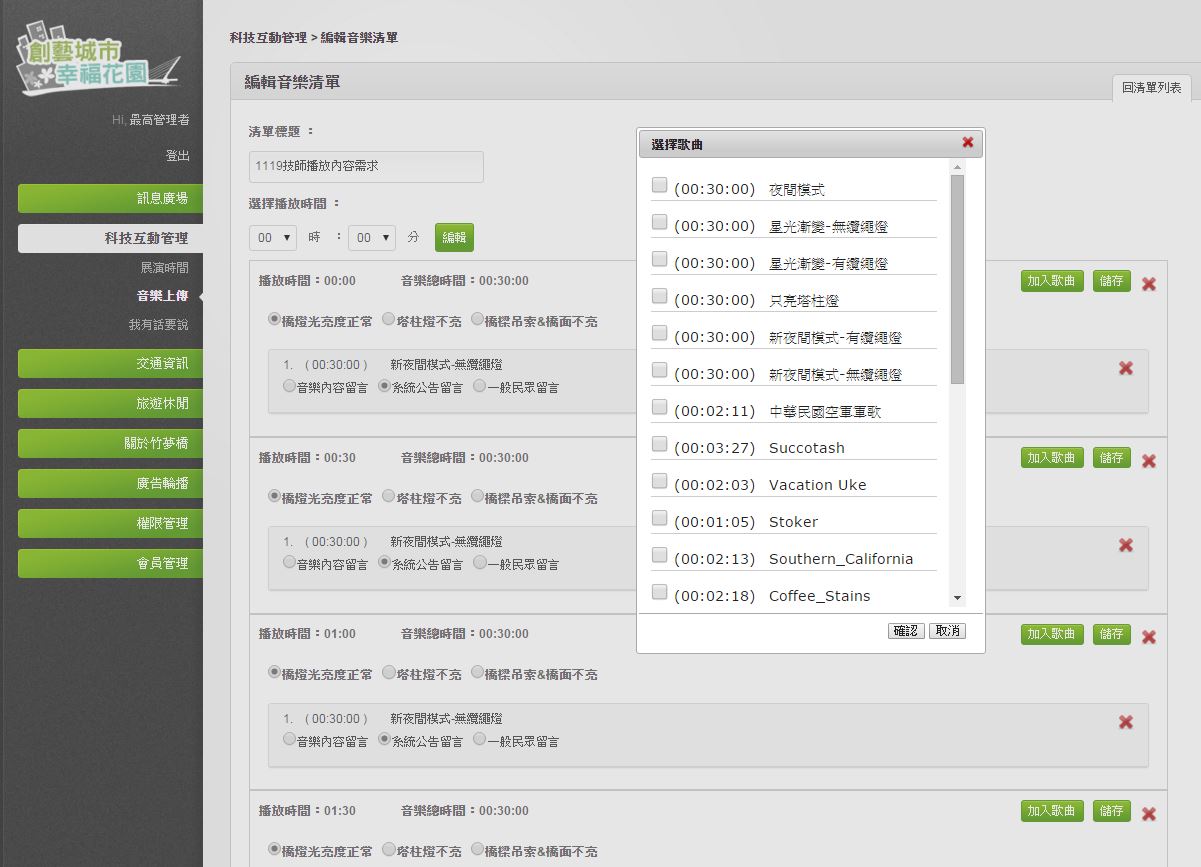Delete the 01:00 playback block via red X

coord(1149,637)
